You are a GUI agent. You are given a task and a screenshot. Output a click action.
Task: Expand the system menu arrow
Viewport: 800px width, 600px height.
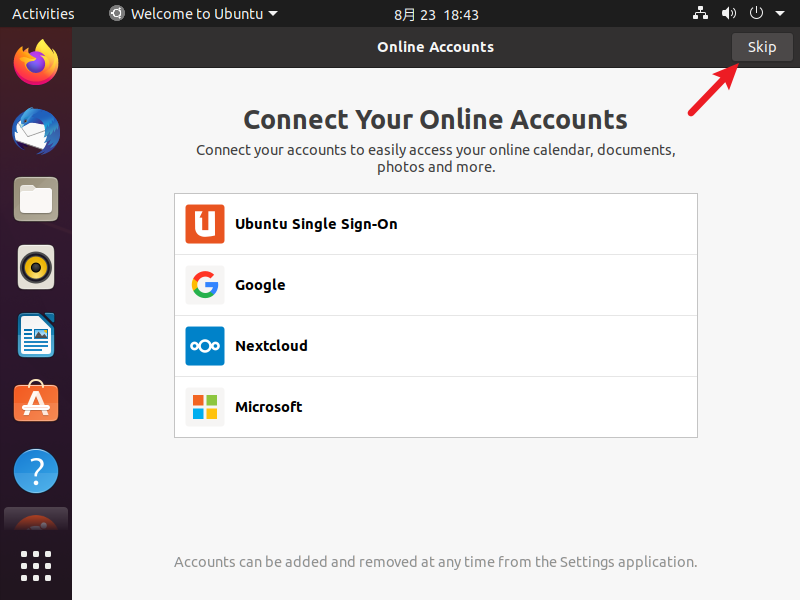[780, 14]
